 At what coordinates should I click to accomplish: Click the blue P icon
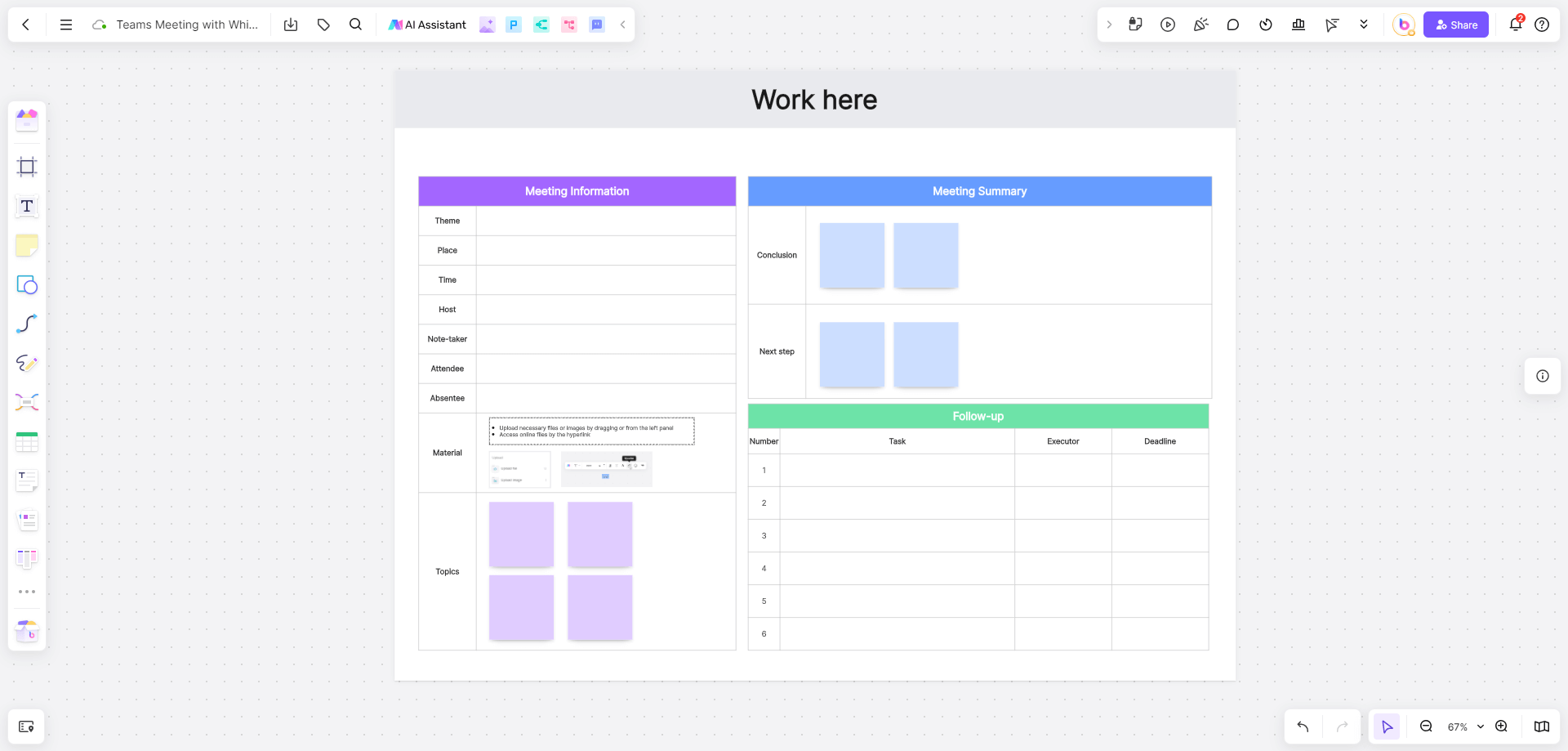514,25
